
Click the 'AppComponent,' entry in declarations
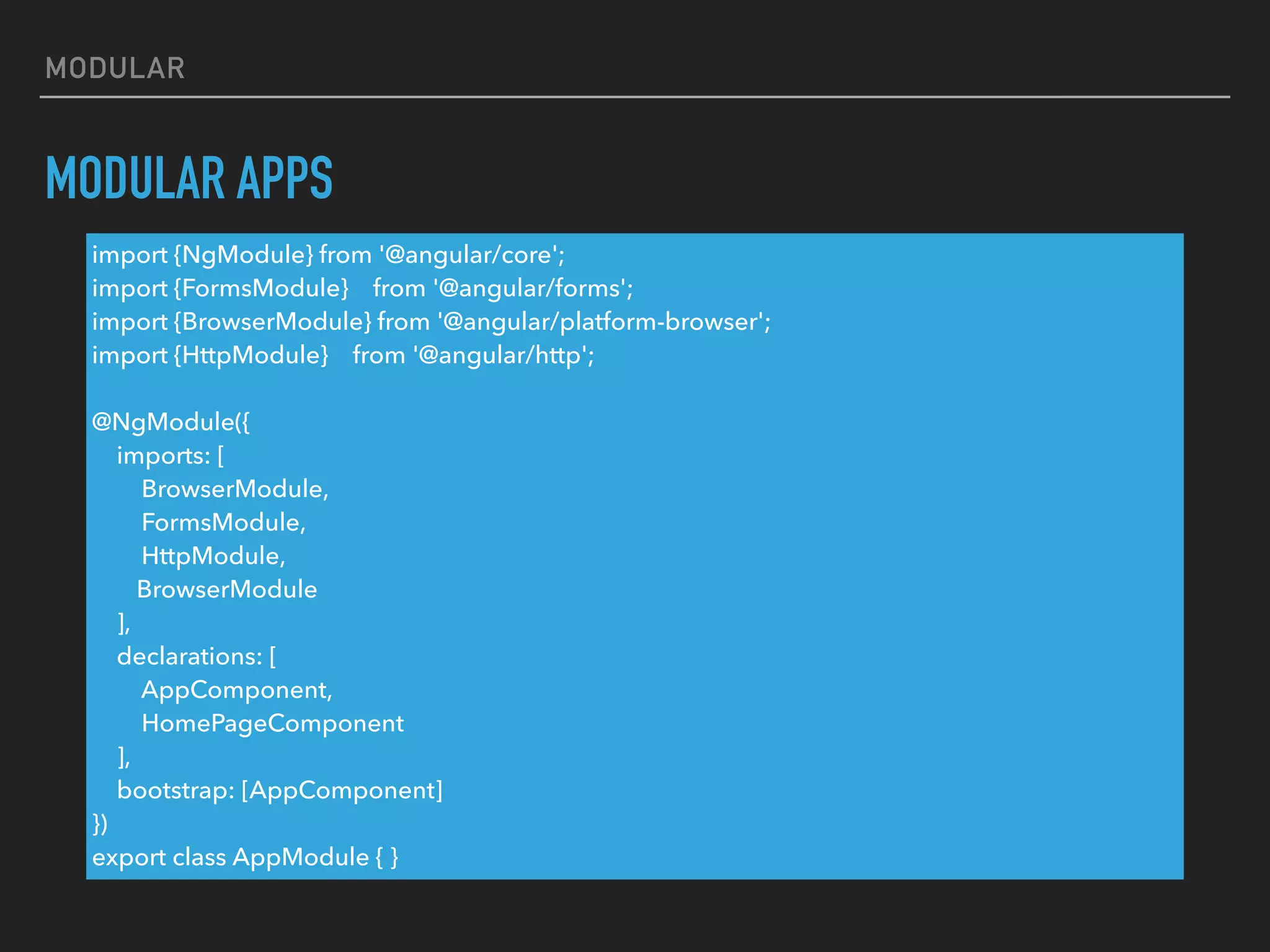237,690
